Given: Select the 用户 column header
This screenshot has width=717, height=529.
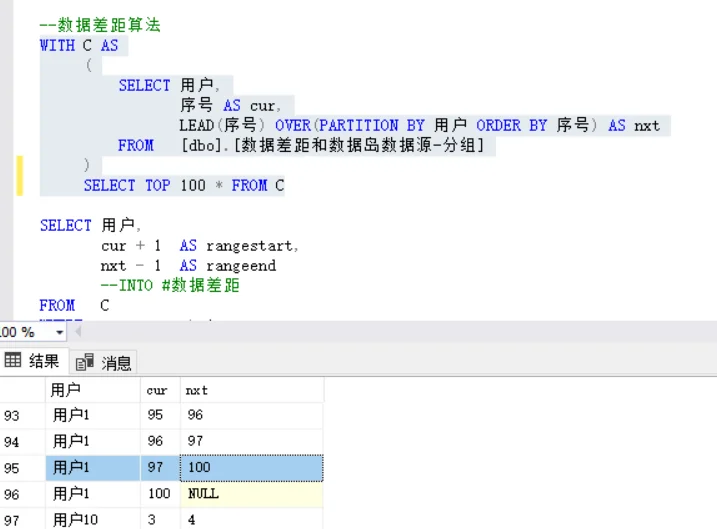Looking at the screenshot, I should click(x=93, y=390).
